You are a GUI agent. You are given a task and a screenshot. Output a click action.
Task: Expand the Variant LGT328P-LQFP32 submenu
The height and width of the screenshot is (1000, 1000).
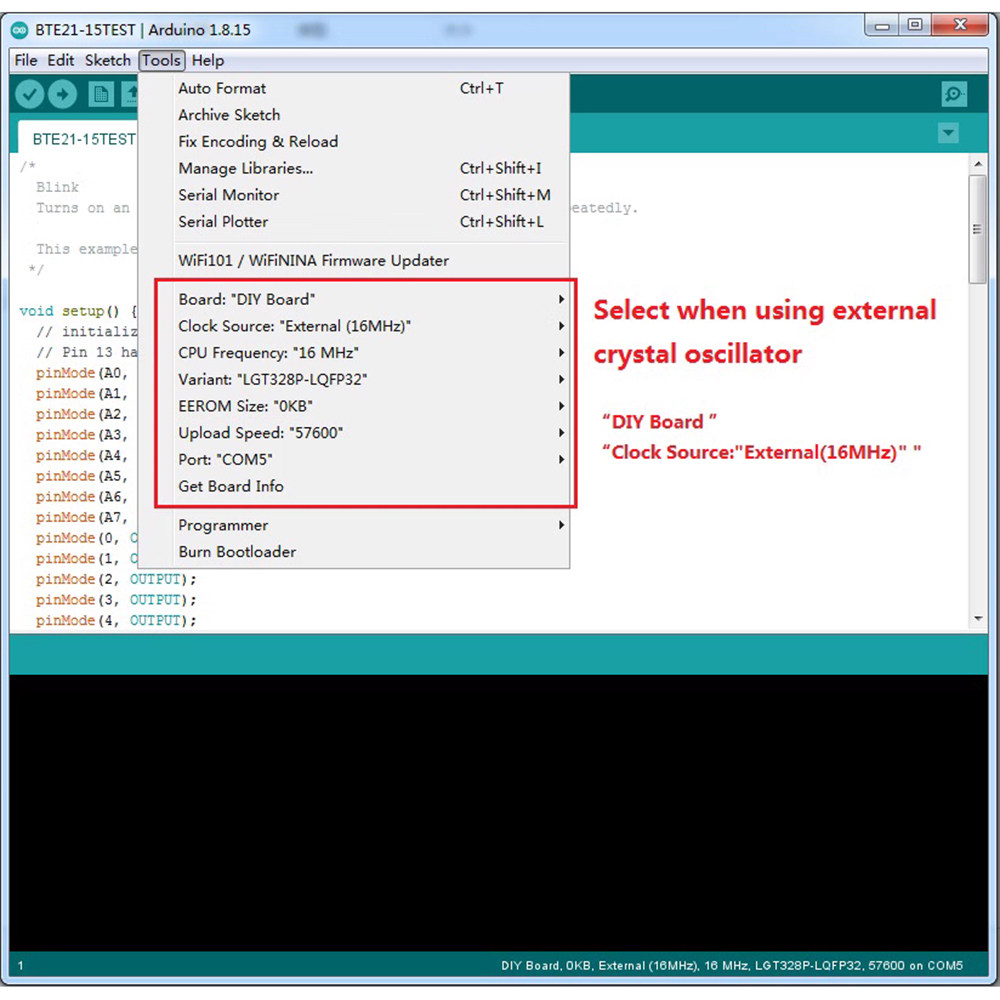point(354,380)
